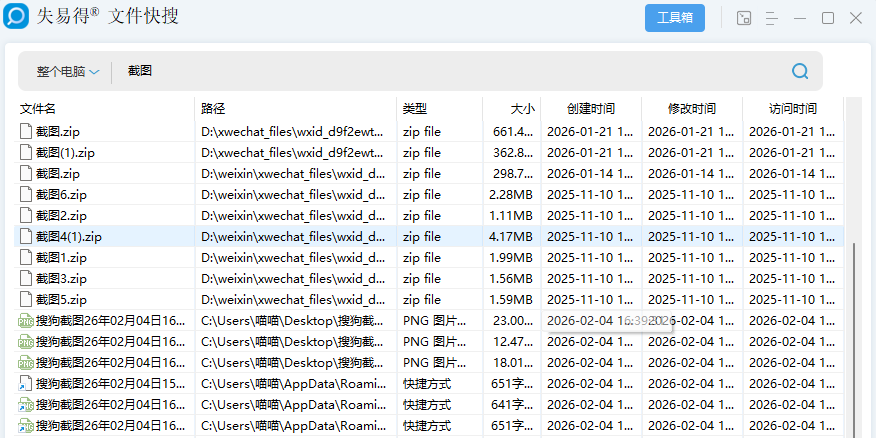Sort by 创建时间 column header
This screenshot has height=438, width=876.
[590, 108]
